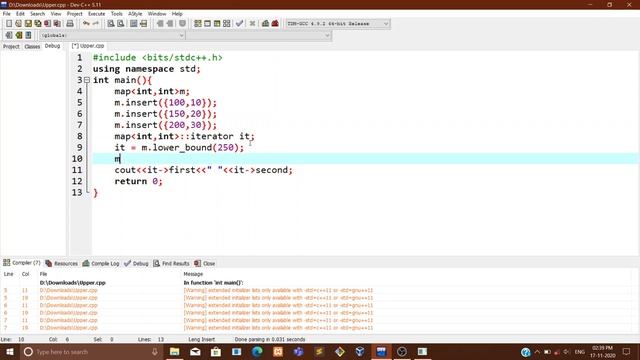Screen dimensions: 640x360
Task: Select the Upper.cpp editor tab
Action: pos(88,46)
